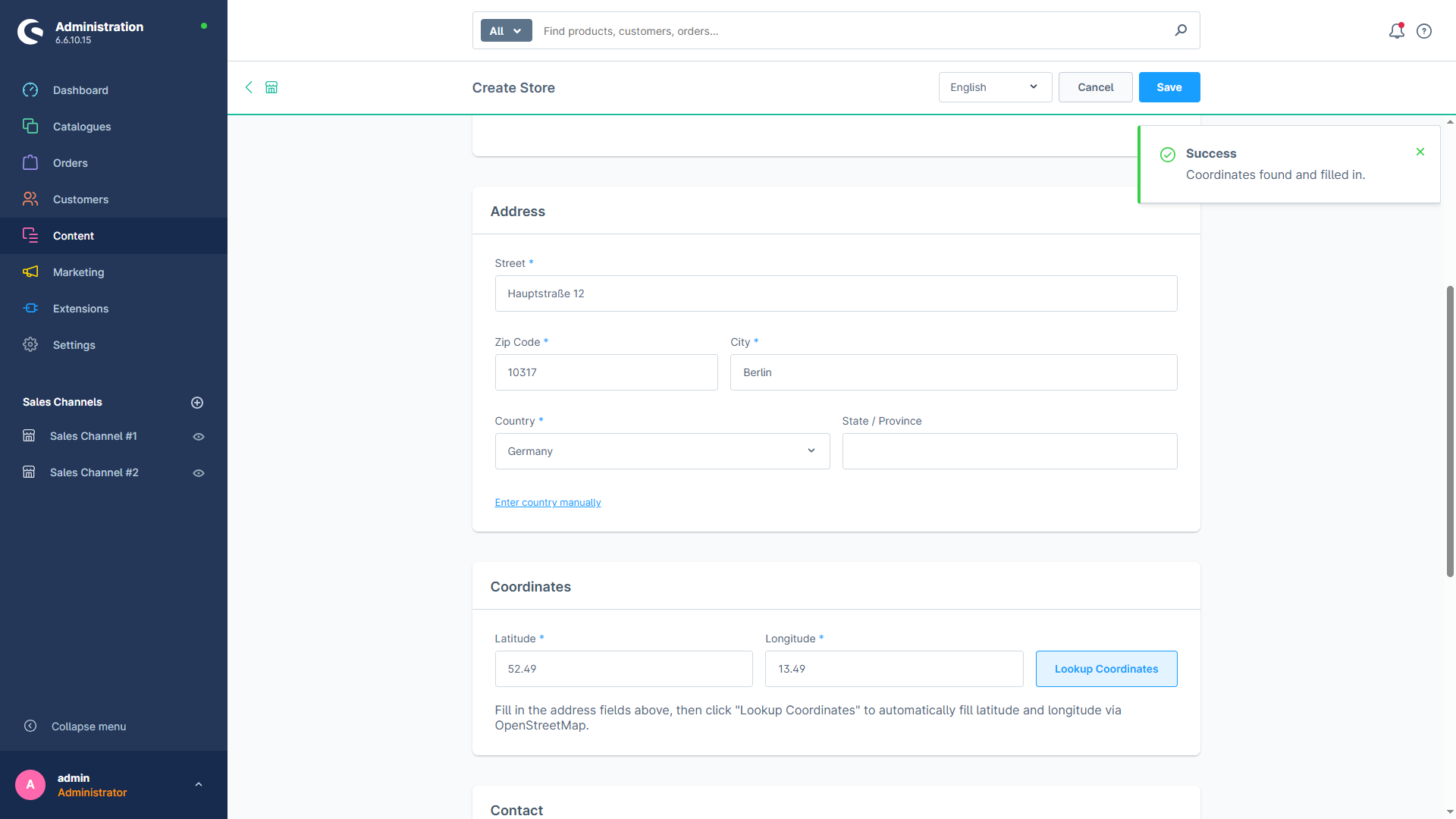Click the Create Store page title

tap(513, 88)
